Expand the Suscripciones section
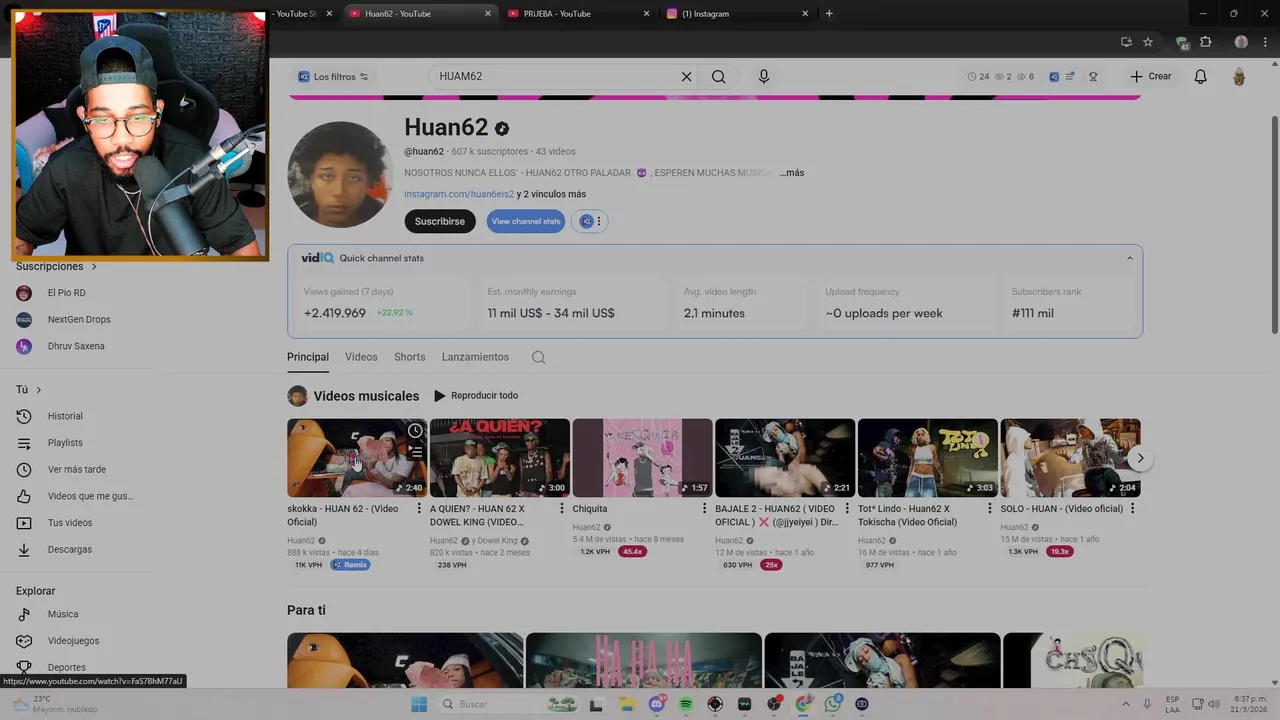The height and width of the screenshot is (720, 1280). coord(57,267)
